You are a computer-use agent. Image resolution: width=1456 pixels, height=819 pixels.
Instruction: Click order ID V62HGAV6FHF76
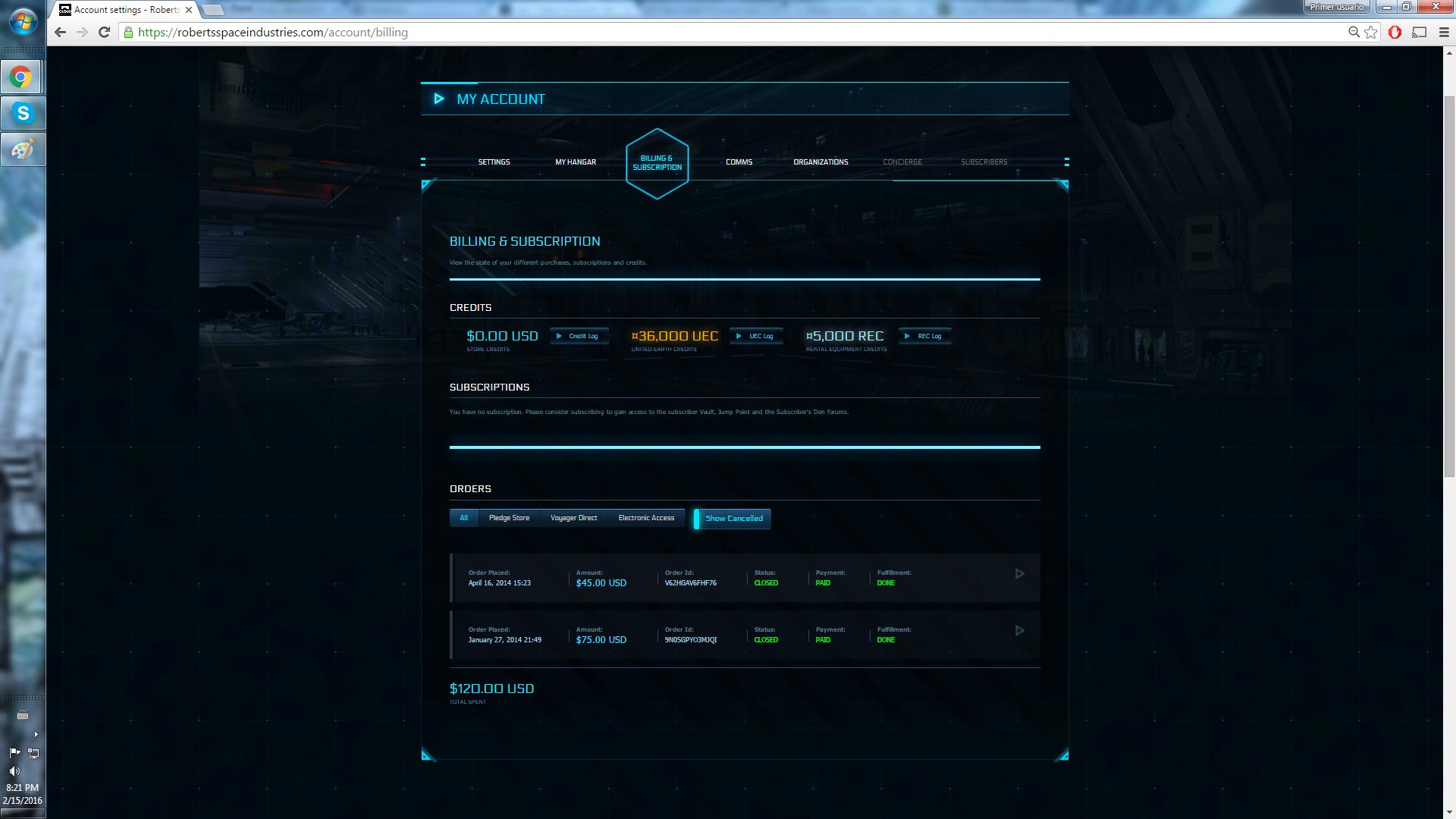691,583
